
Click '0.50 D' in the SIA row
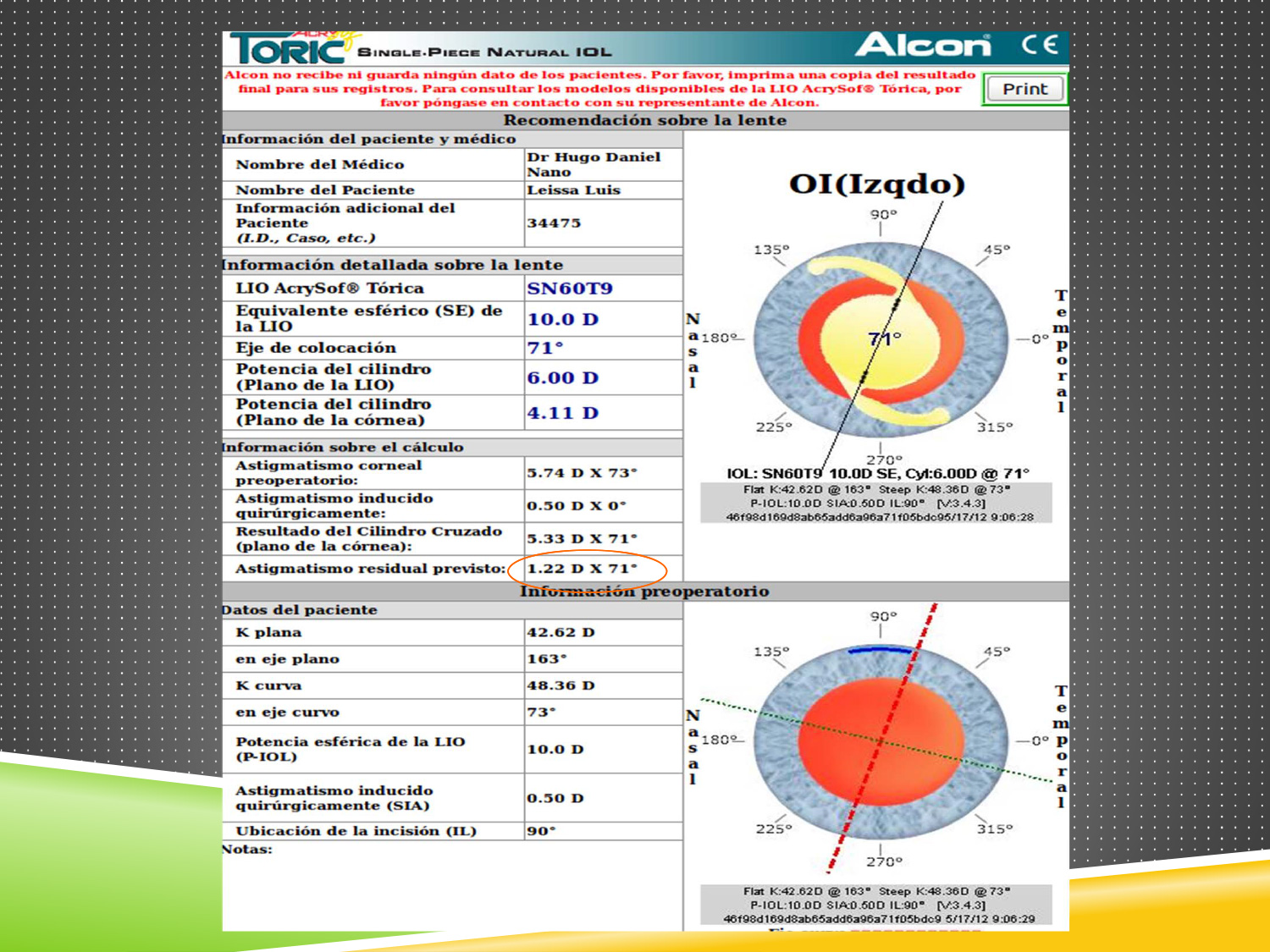click(x=555, y=799)
